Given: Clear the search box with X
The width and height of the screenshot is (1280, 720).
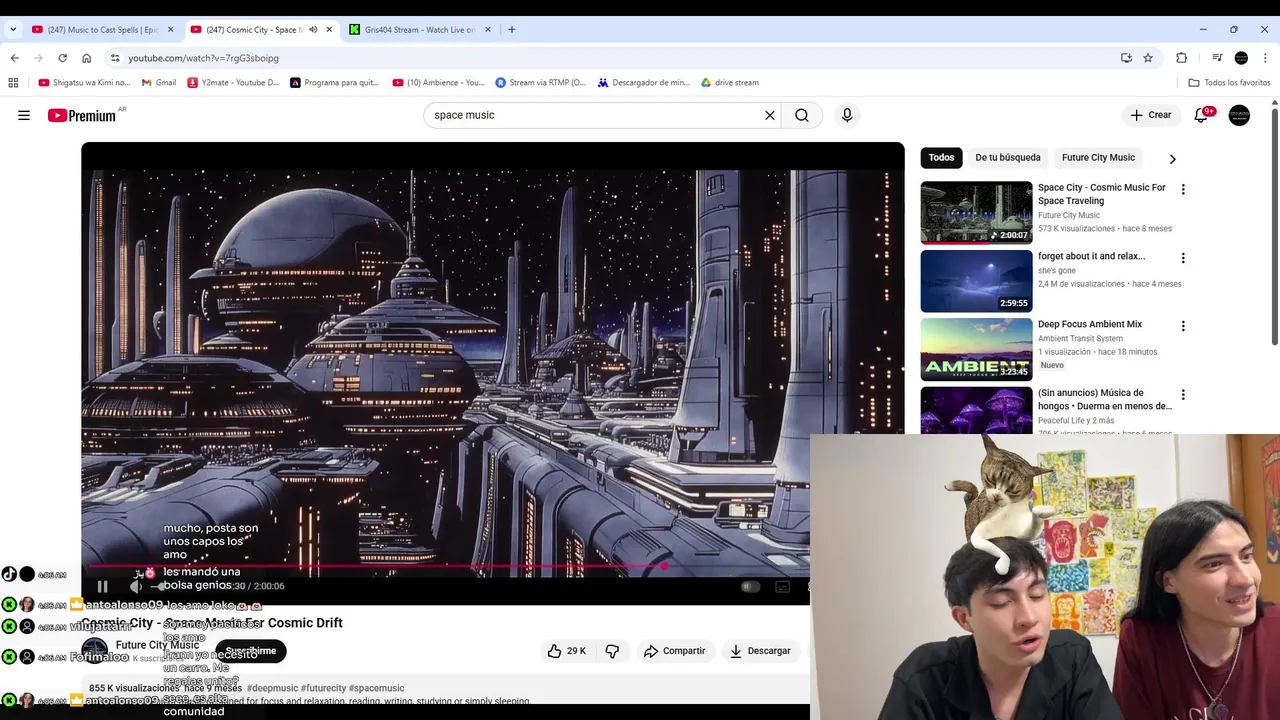Looking at the screenshot, I should click(x=770, y=115).
